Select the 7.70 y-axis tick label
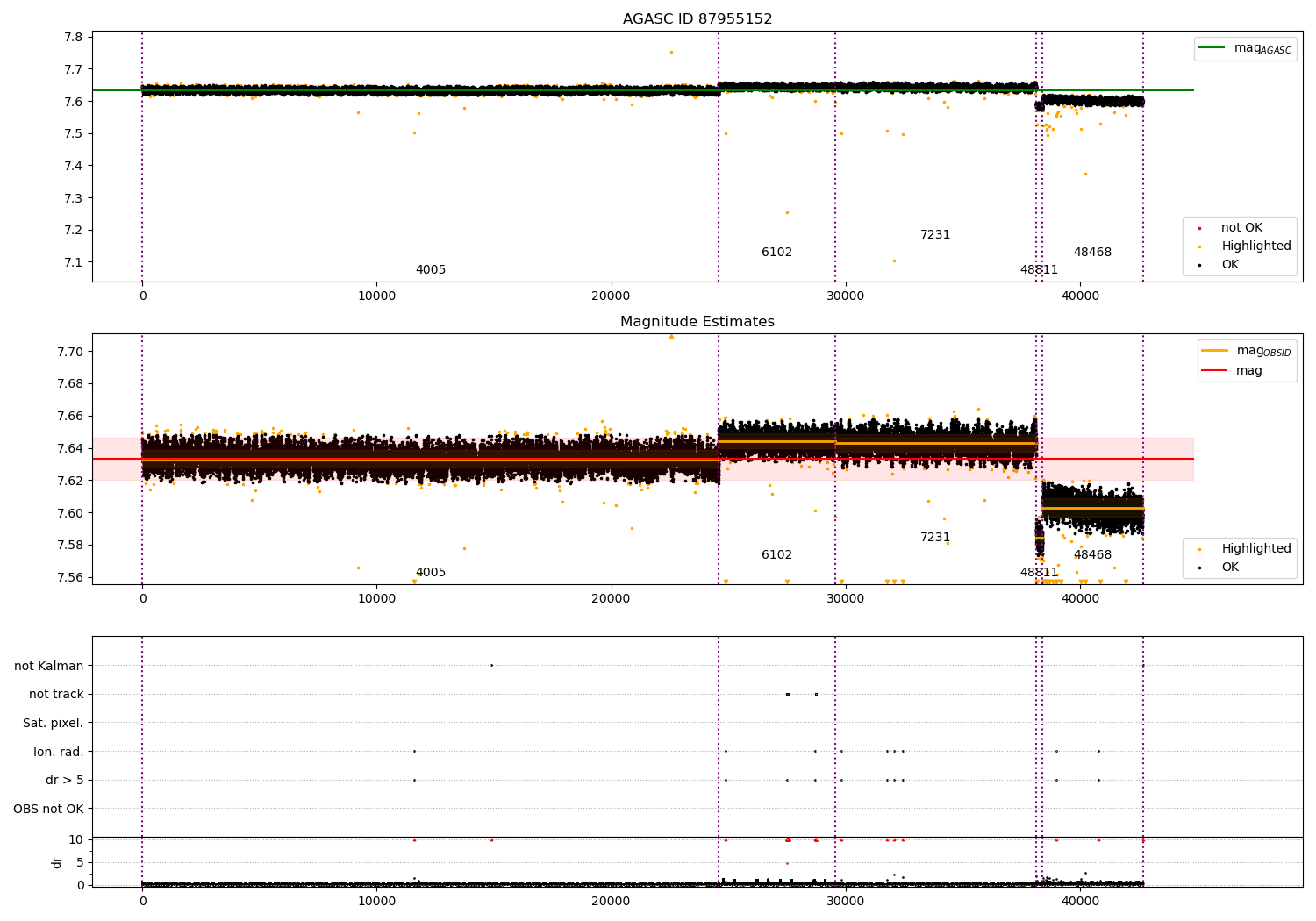This screenshot has width=1316, height=921. click(70, 352)
